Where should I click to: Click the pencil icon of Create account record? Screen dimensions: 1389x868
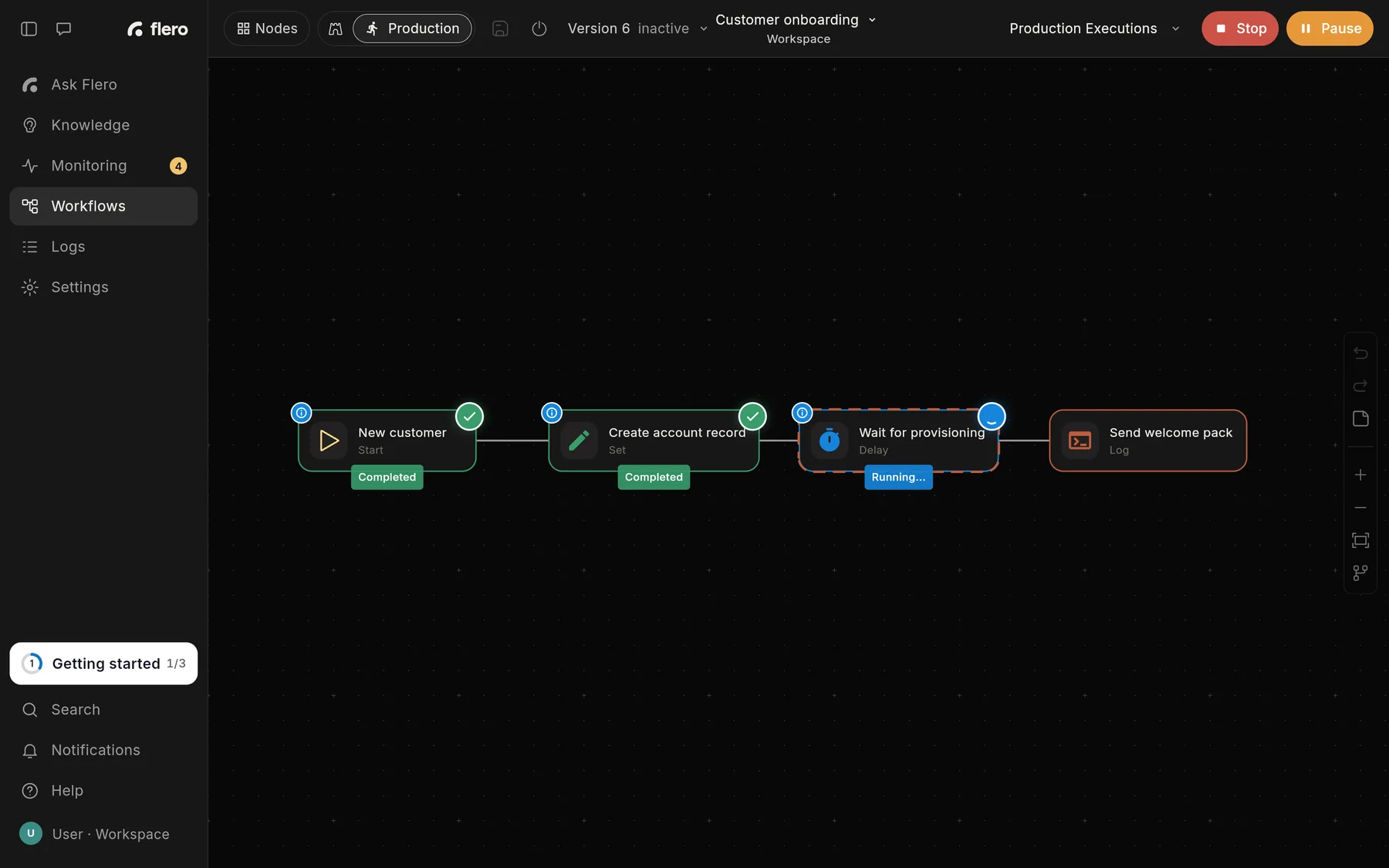coord(579,441)
